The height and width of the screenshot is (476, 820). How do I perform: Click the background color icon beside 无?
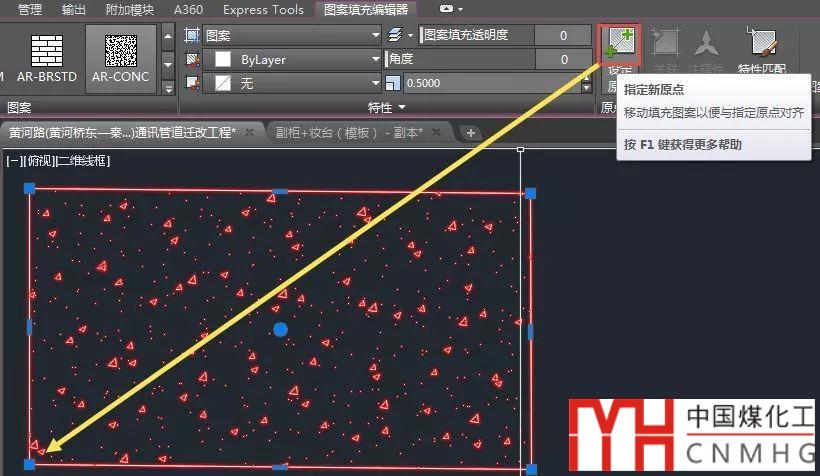[193, 84]
